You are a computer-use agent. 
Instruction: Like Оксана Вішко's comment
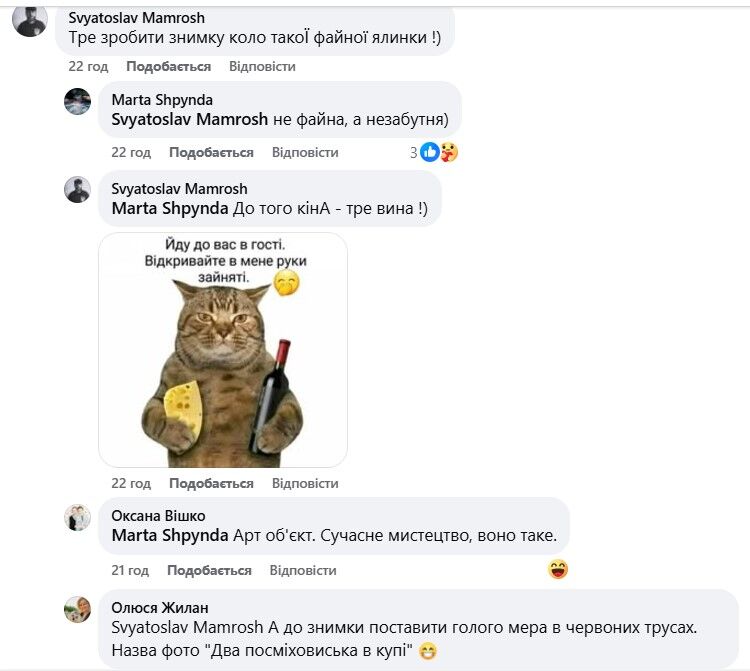click(x=209, y=570)
